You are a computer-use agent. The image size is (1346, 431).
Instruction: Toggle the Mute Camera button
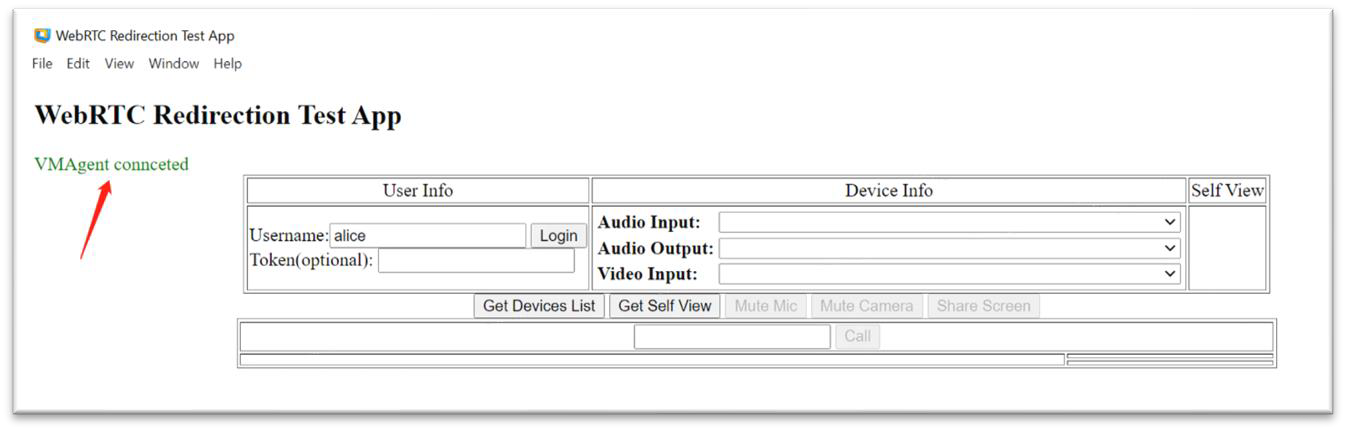866,306
